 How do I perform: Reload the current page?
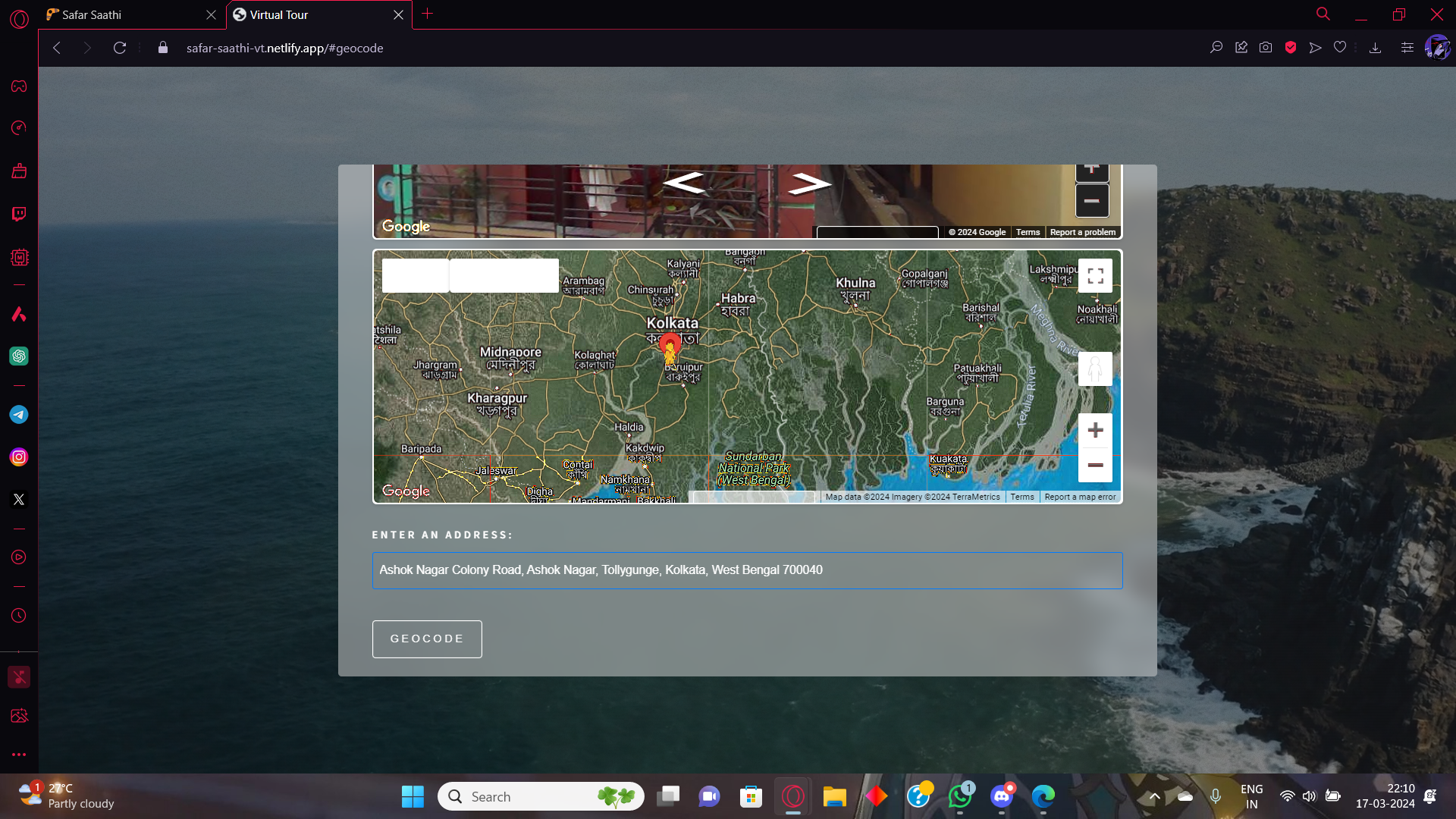coord(120,48)
